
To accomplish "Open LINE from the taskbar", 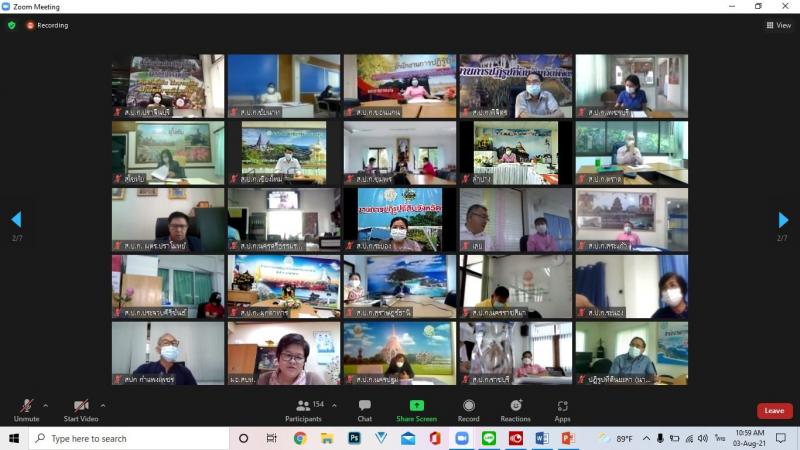I will 489,438.
